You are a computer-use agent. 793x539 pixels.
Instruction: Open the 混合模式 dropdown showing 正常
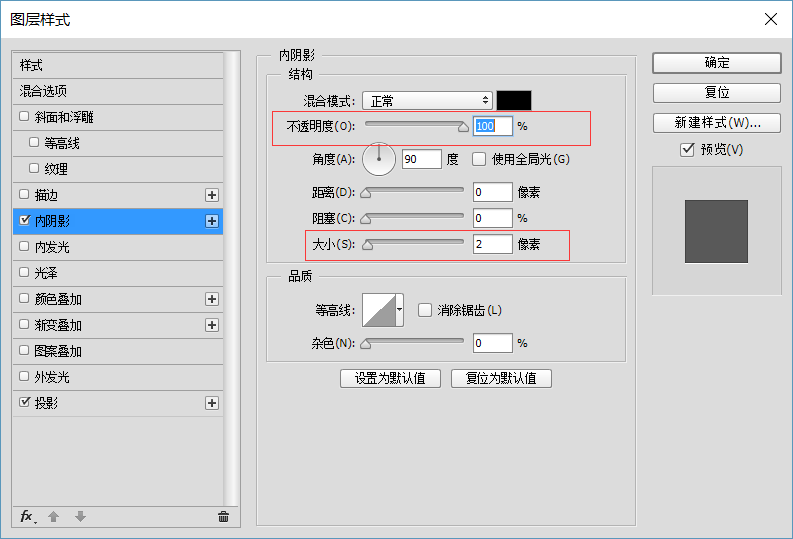point(427,101)
